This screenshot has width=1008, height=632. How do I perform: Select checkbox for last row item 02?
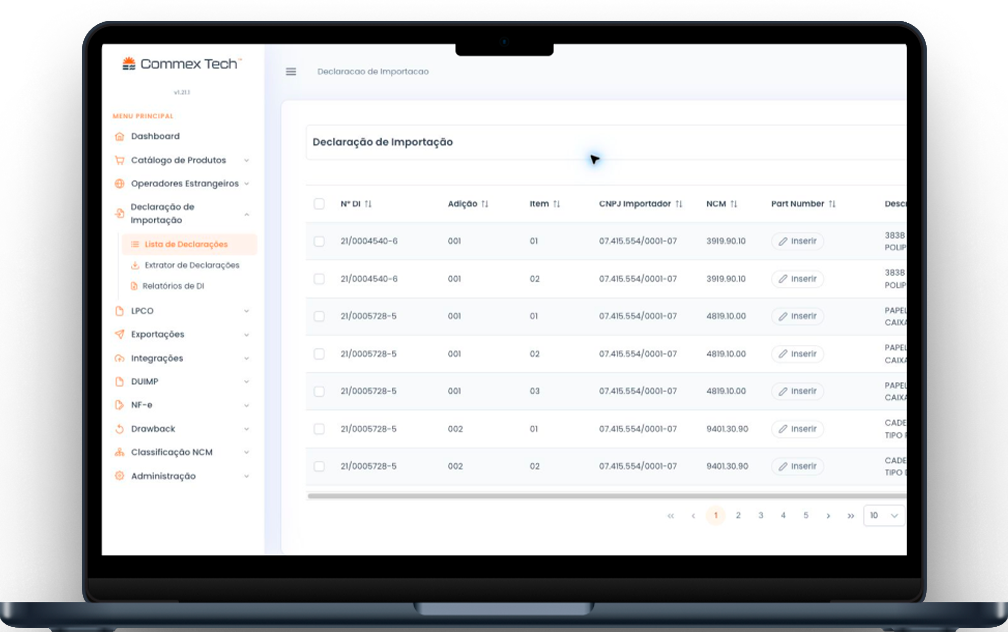[319, 466]
